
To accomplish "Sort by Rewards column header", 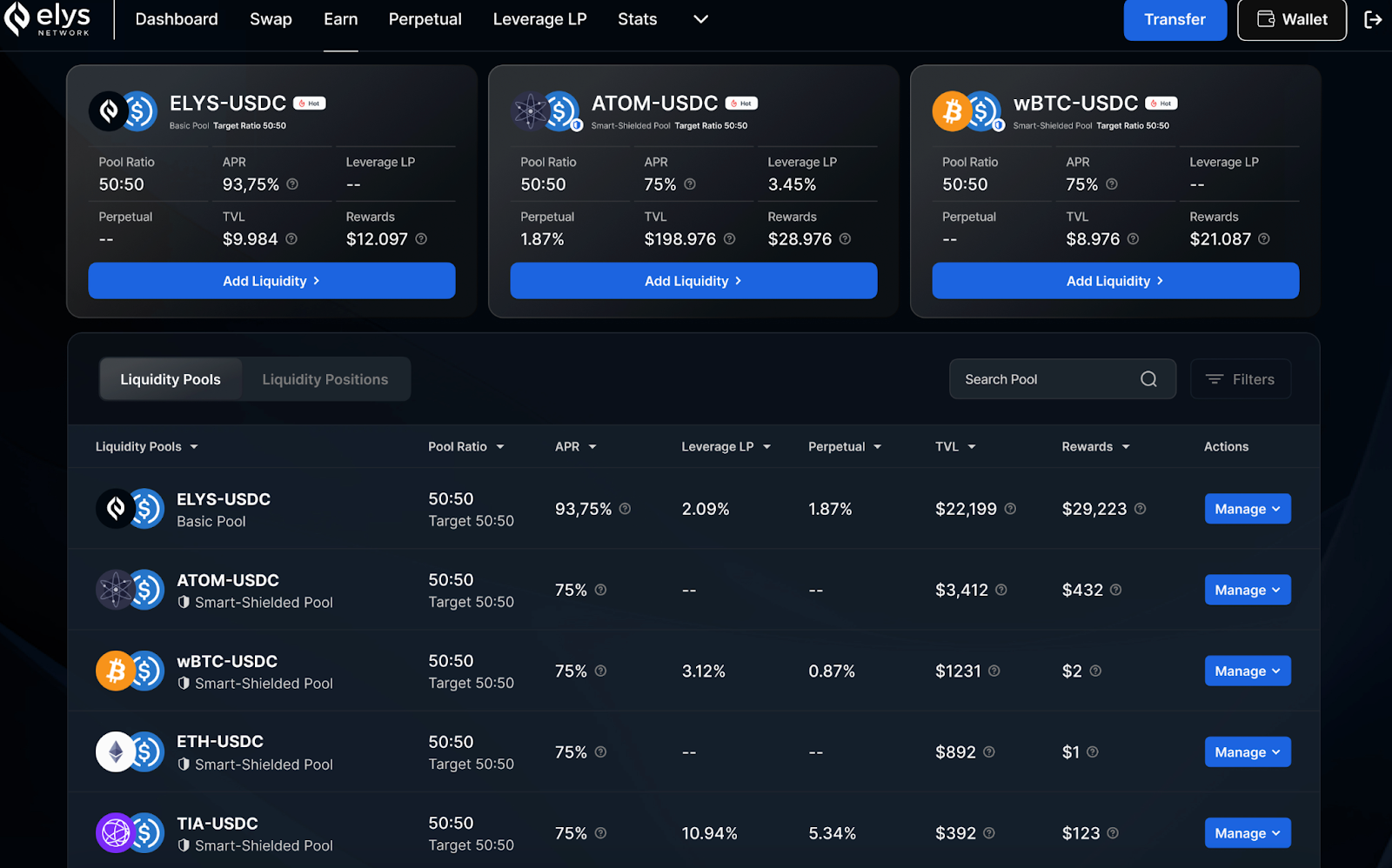I will point(1096,447).
